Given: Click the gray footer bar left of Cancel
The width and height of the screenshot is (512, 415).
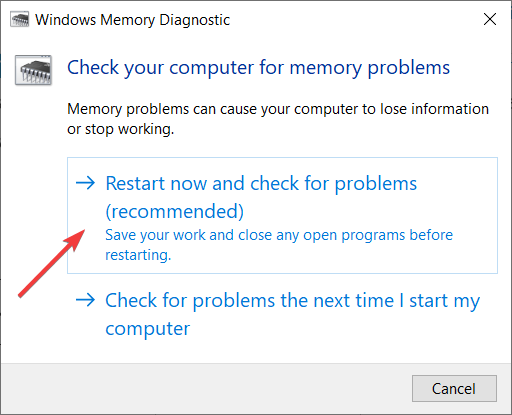Looking at the screenshot, I should [207, 388].
